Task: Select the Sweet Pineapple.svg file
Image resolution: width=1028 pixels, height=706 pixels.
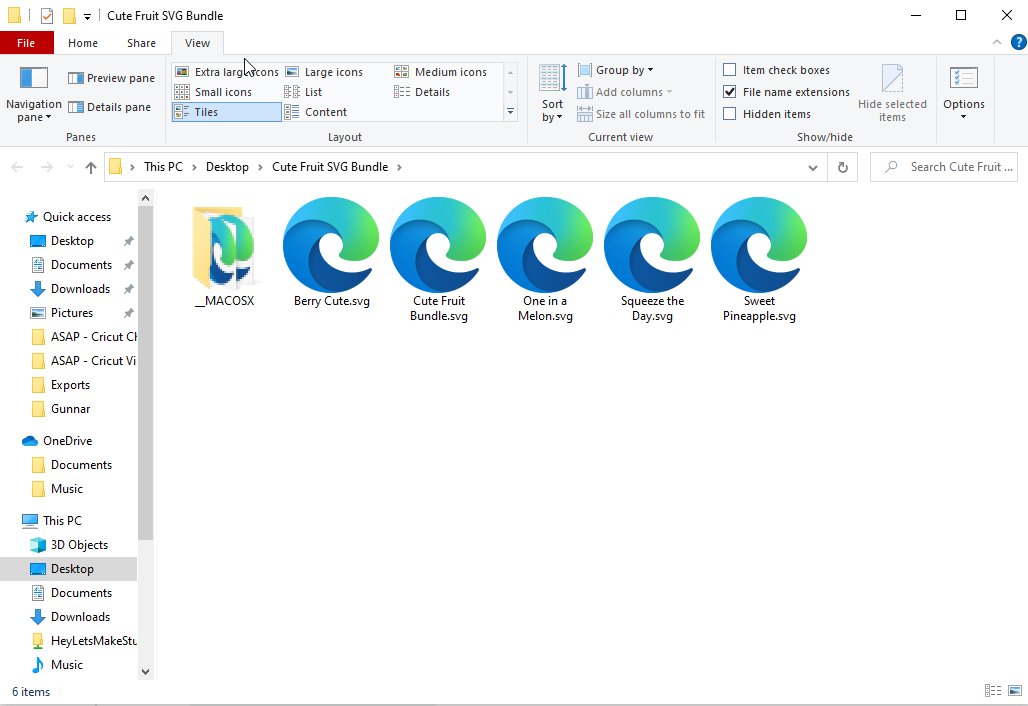Action: (759, 260)
